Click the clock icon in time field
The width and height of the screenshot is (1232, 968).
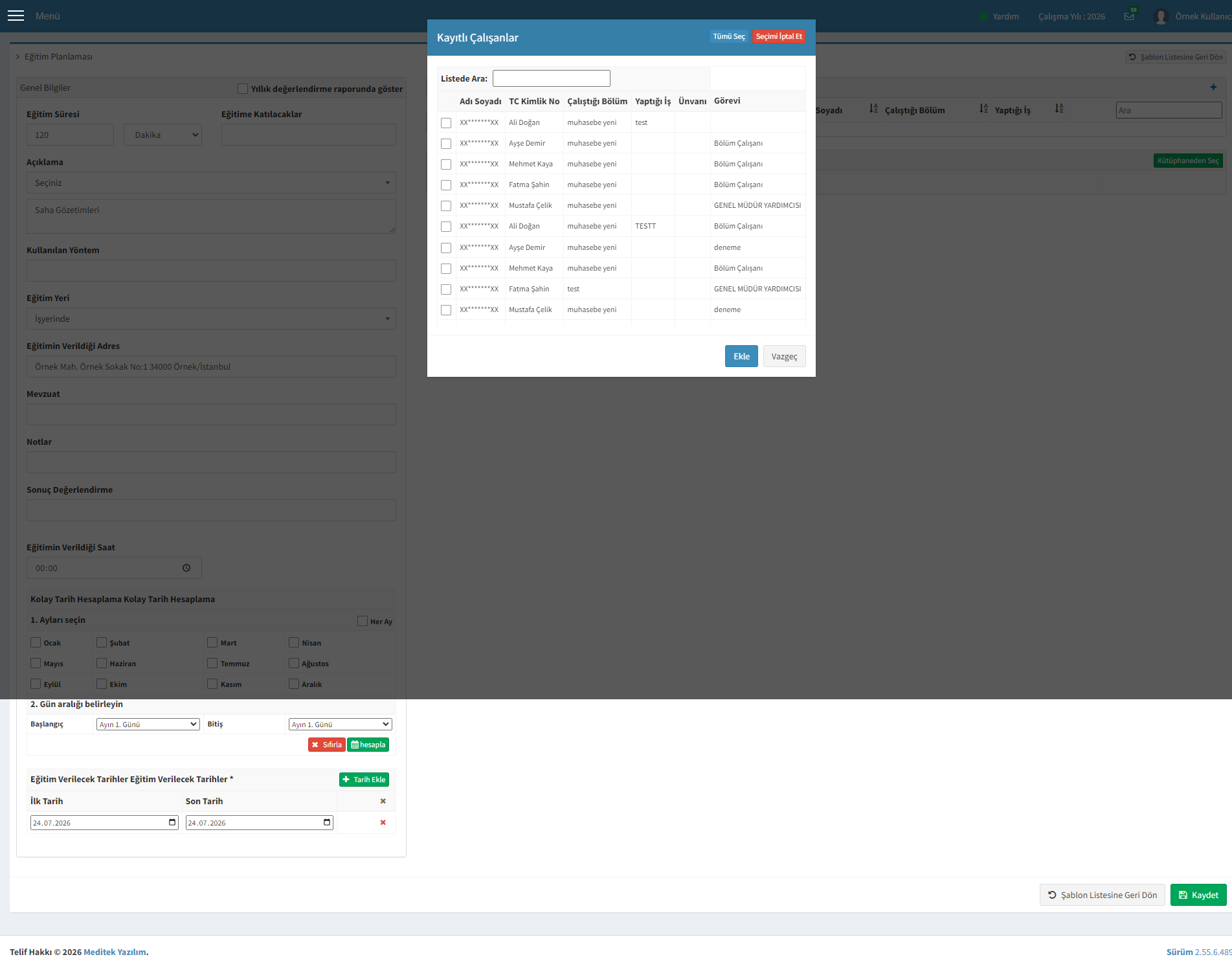tap(186, 568)
